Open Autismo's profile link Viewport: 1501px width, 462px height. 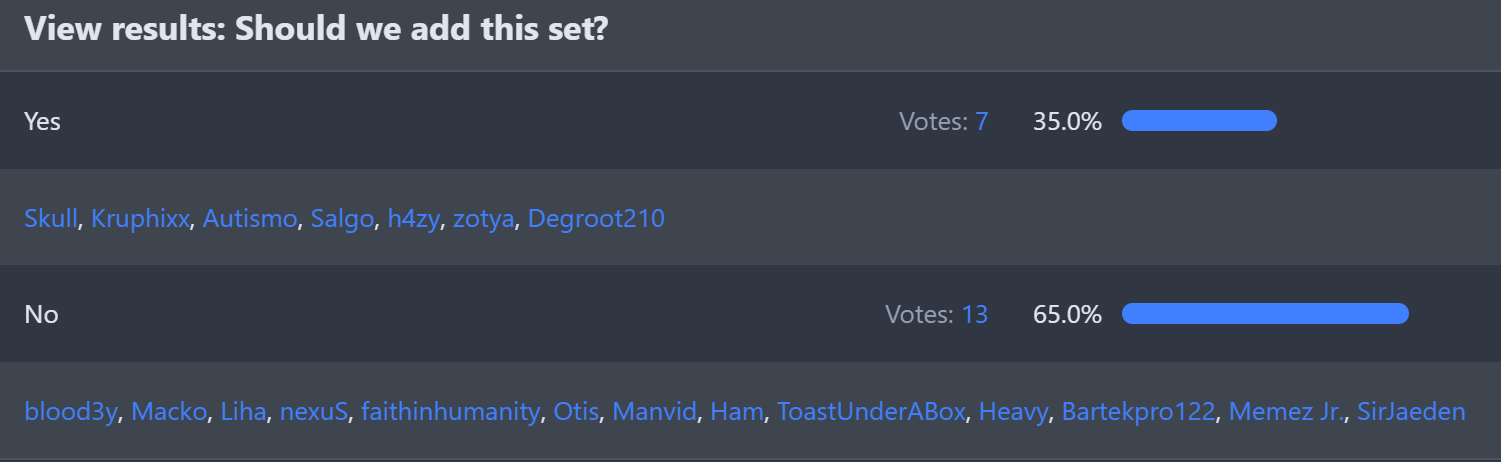(250, 218)
